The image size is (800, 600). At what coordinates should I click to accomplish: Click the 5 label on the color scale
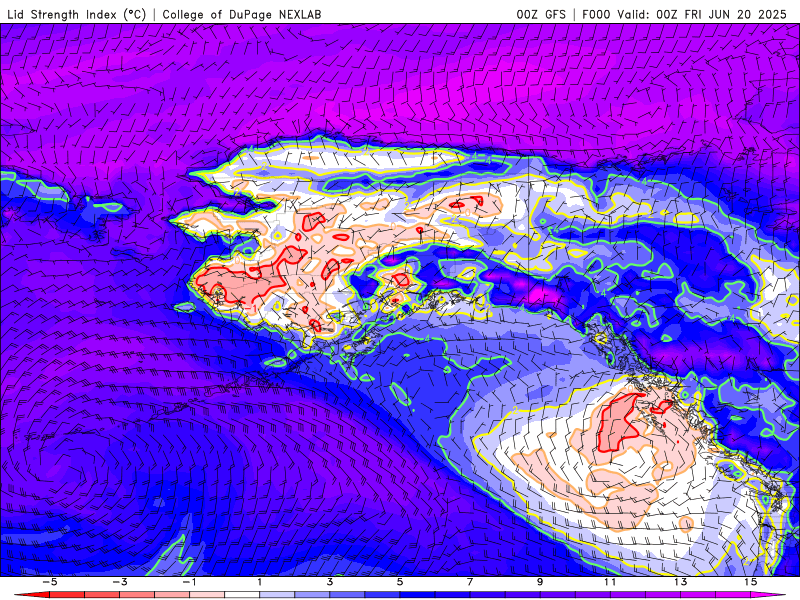point(400,582)
